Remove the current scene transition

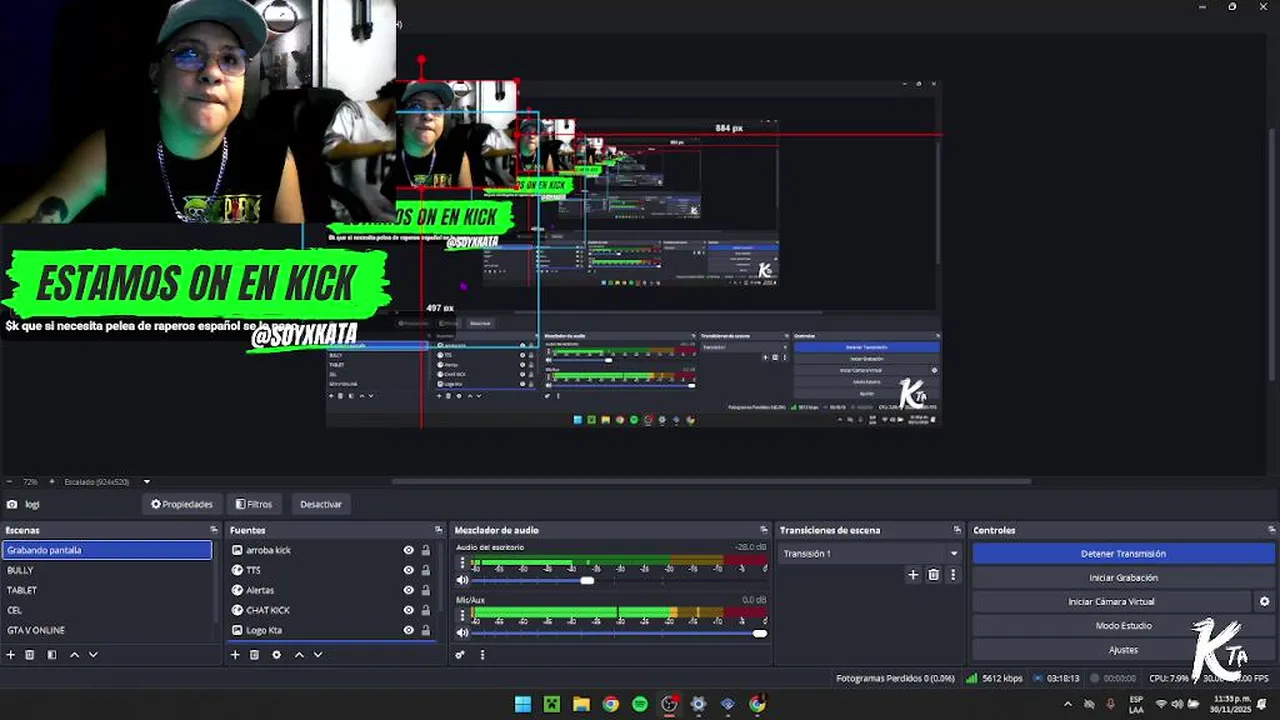click(933, 575)
